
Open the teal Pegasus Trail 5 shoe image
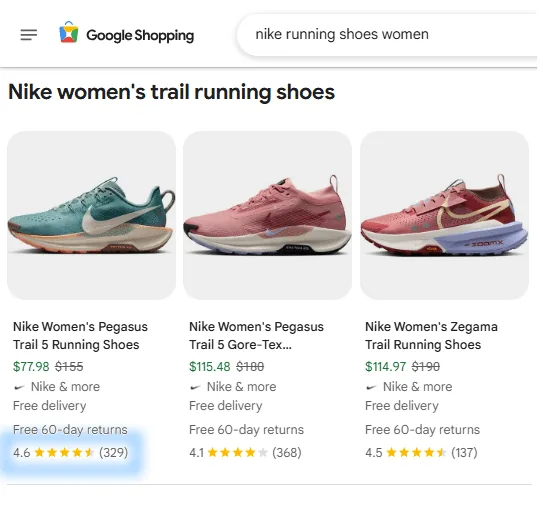point(91,215)
